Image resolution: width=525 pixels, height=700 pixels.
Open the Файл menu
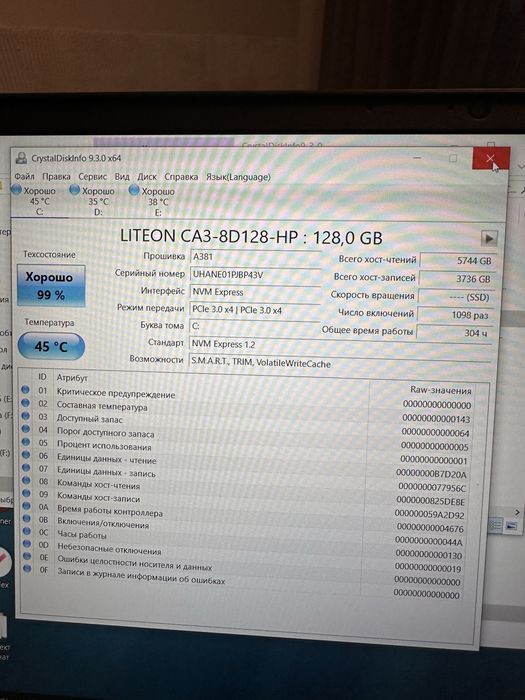[25, 176]
